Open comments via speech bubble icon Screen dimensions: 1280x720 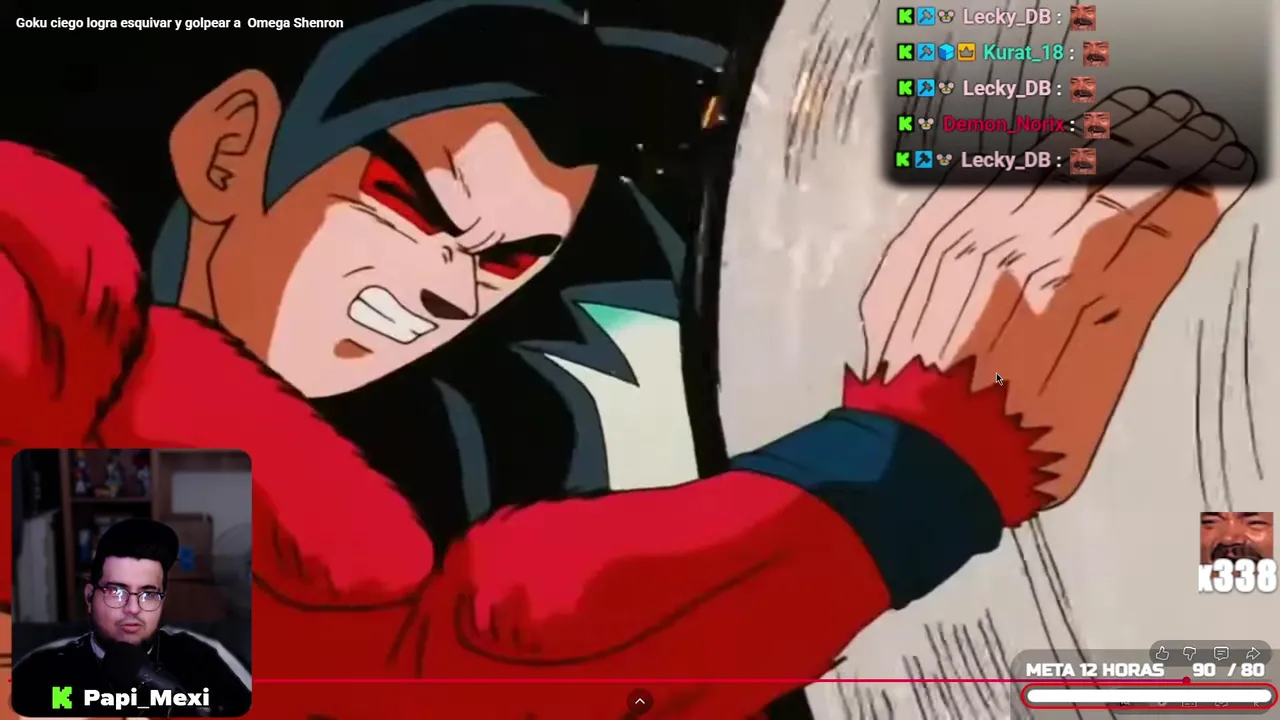tap(1221, 654)
